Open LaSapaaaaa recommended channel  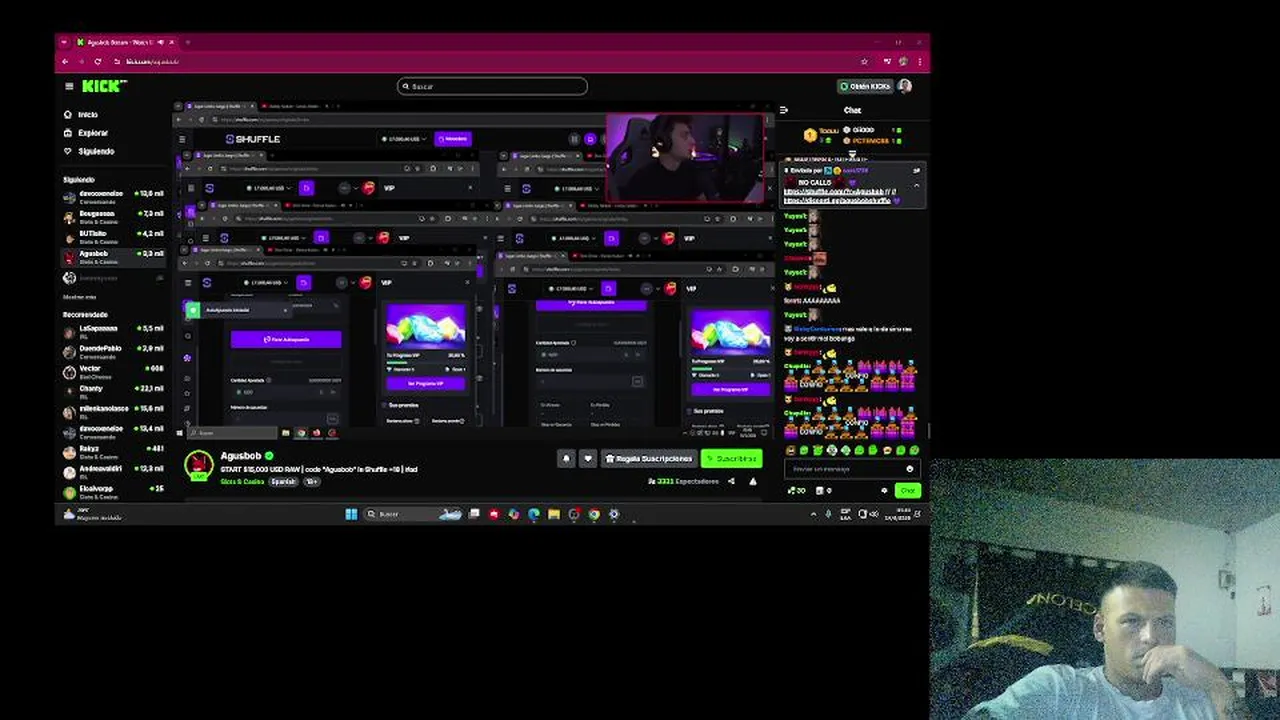[x=113, y=331]
